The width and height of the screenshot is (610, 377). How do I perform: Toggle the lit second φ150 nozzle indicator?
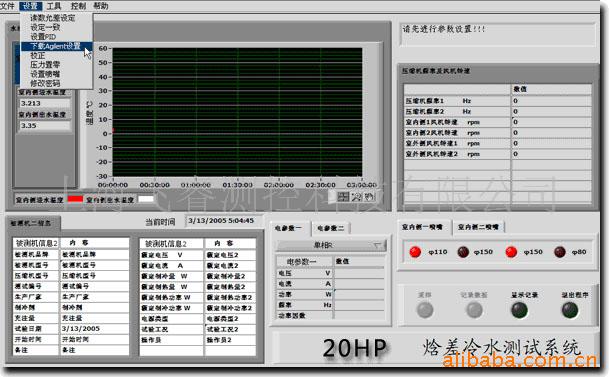tap(511, 252)
